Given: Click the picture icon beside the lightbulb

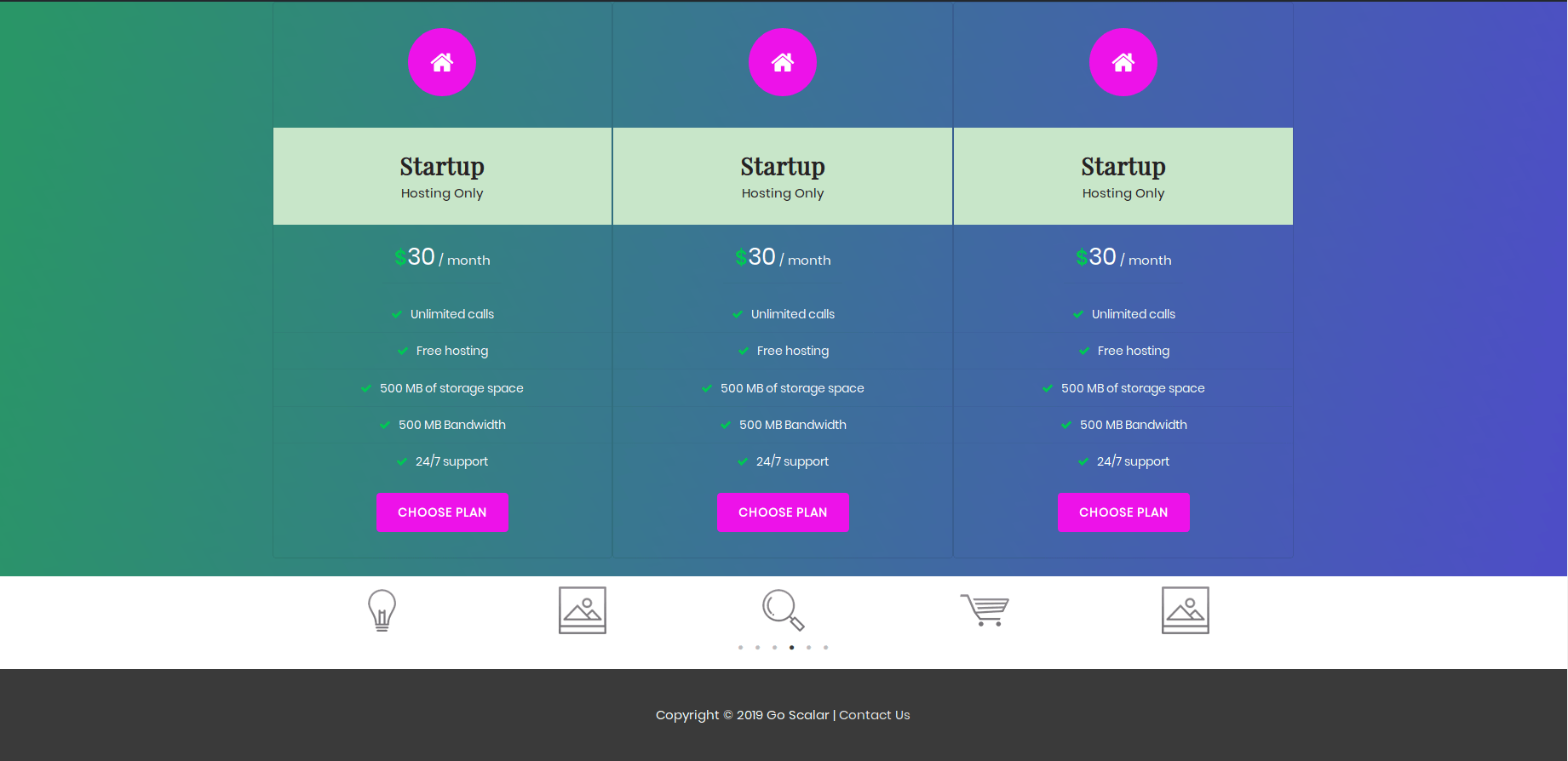Looking at the screenshot, I should [x=583, y=610].
